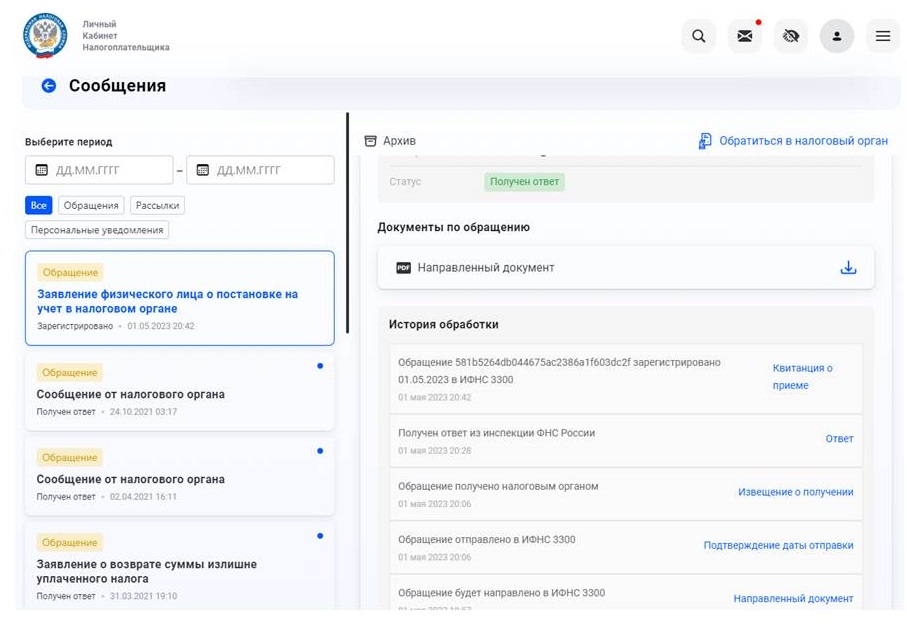Click the blue back arrow beside Сообщения
This screenshot has width=907, height=627.
[x=48, y=86]
